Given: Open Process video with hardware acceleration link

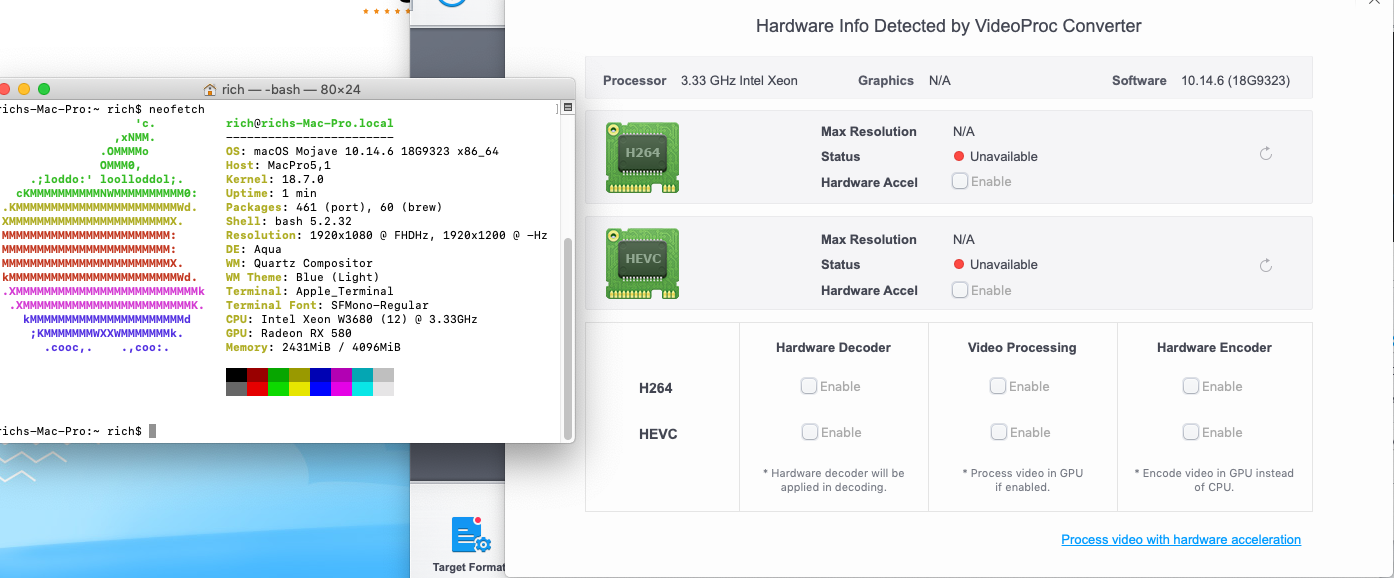Looking at the screenshot, I should pos(1181,539).
